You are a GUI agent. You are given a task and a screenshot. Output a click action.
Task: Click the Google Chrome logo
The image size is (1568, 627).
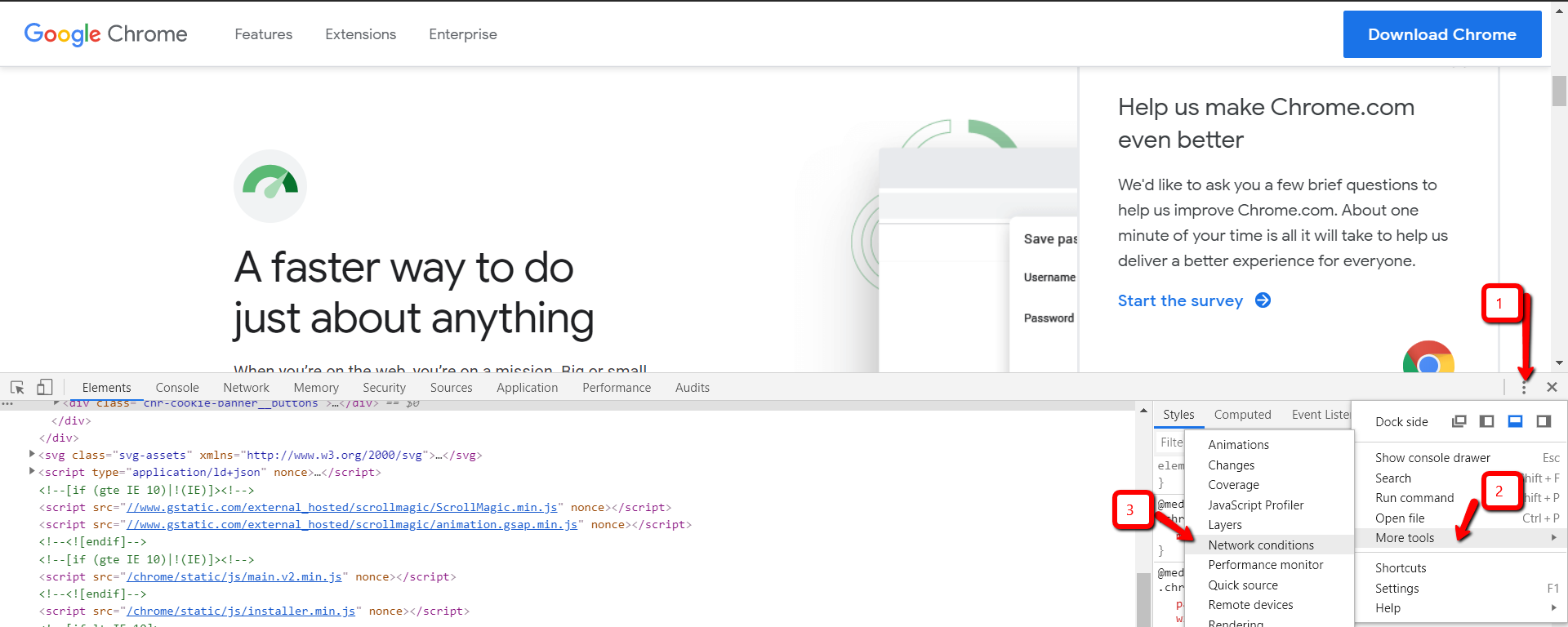click(x=105, y=34)
